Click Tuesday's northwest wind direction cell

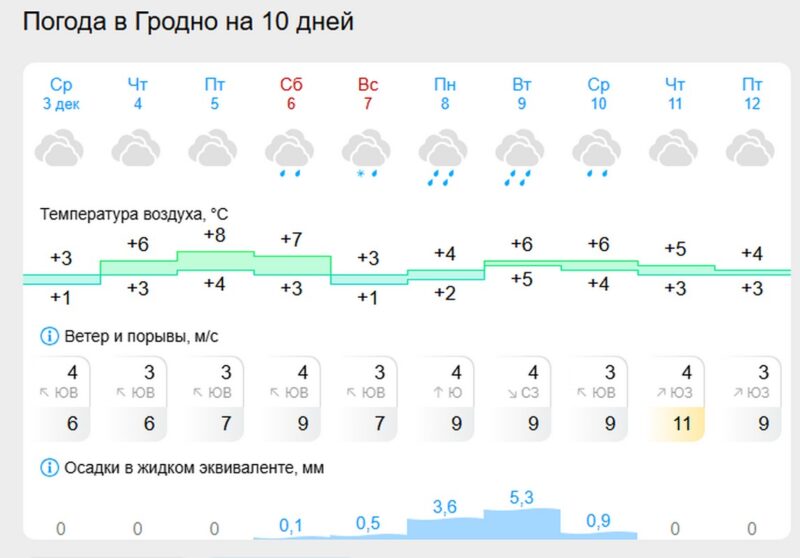(521, 393)
